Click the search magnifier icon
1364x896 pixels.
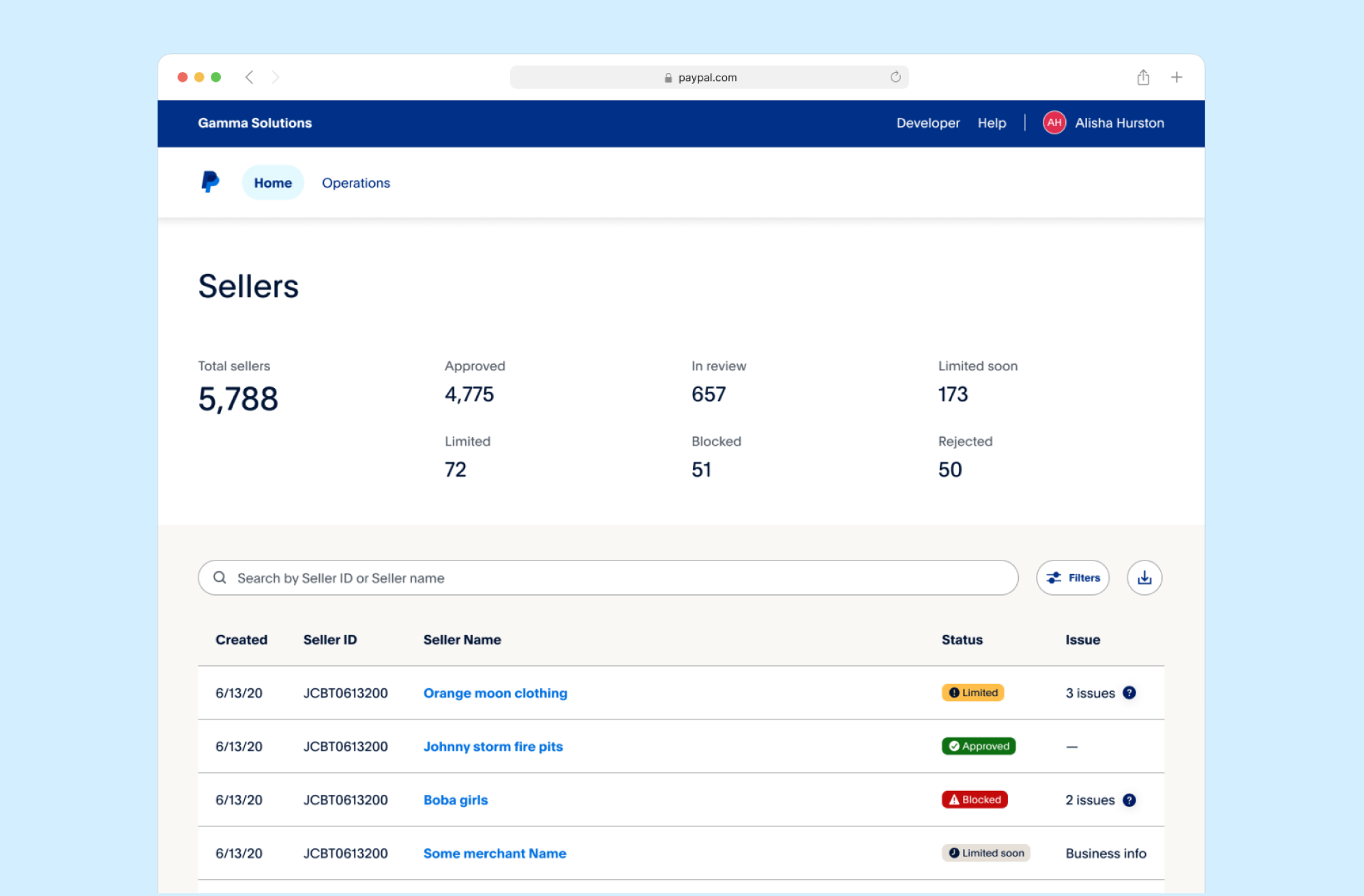pos(220,578)
